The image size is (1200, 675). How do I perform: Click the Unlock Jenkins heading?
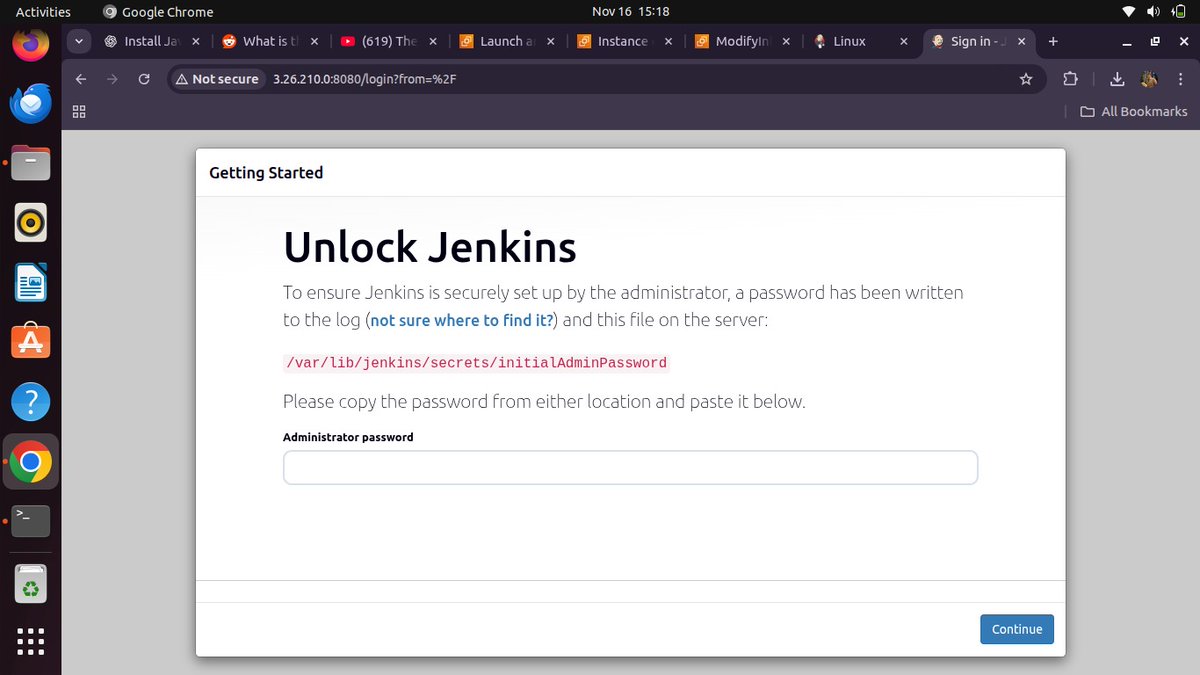click(x=430, y=247)
